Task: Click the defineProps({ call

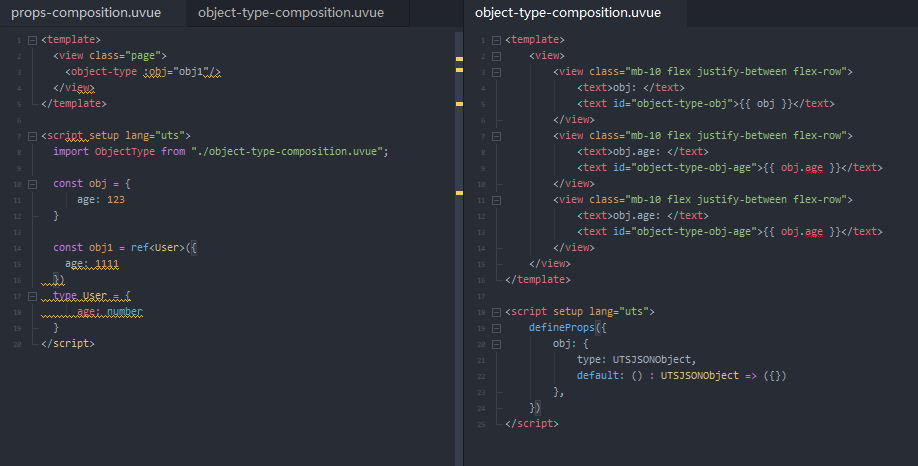Action: pos(567,328)
